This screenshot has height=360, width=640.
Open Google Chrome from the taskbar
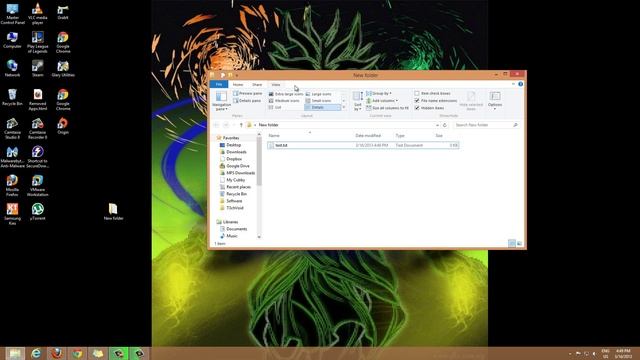77,353
